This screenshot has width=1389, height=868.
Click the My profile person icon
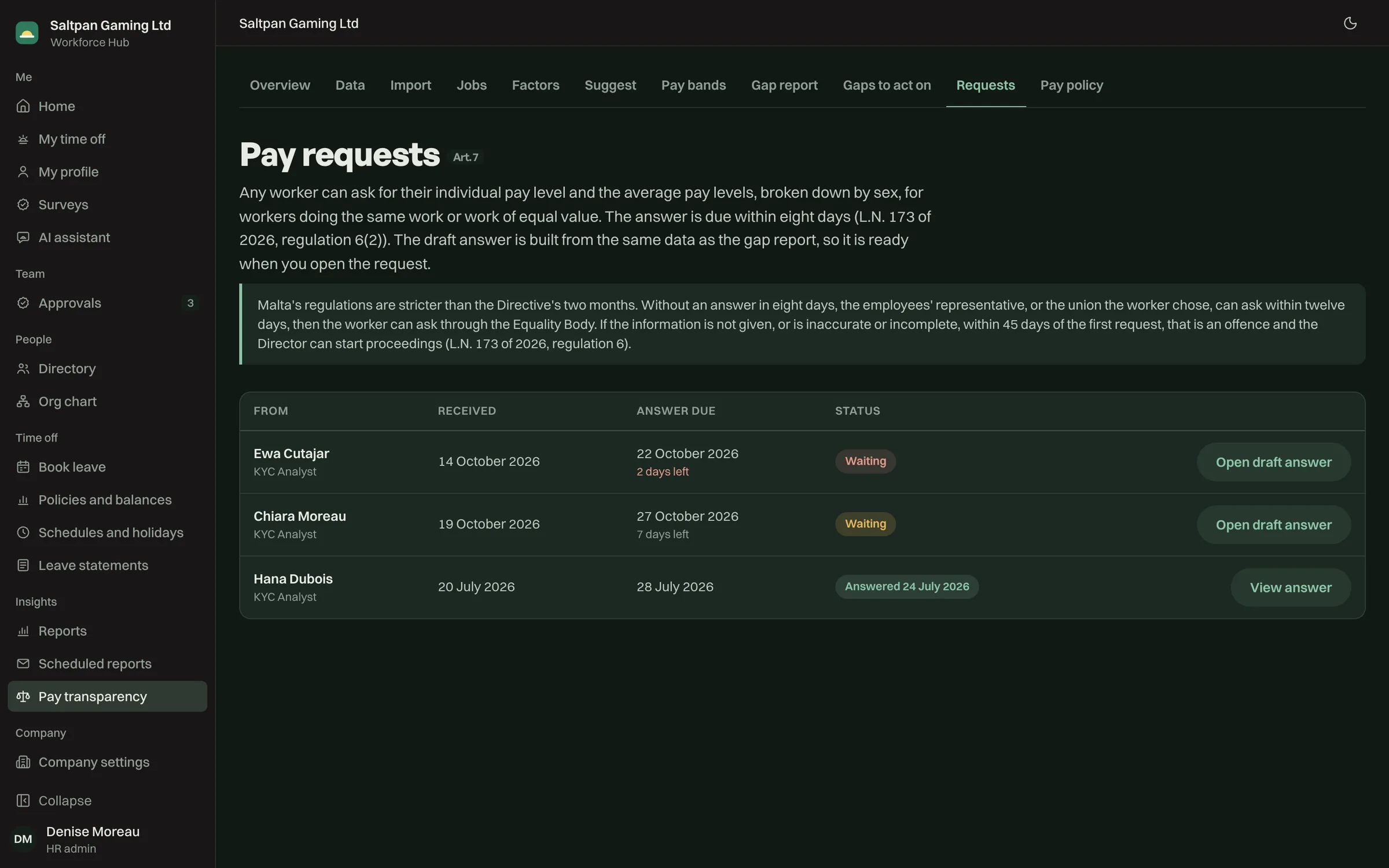(23, 172)
